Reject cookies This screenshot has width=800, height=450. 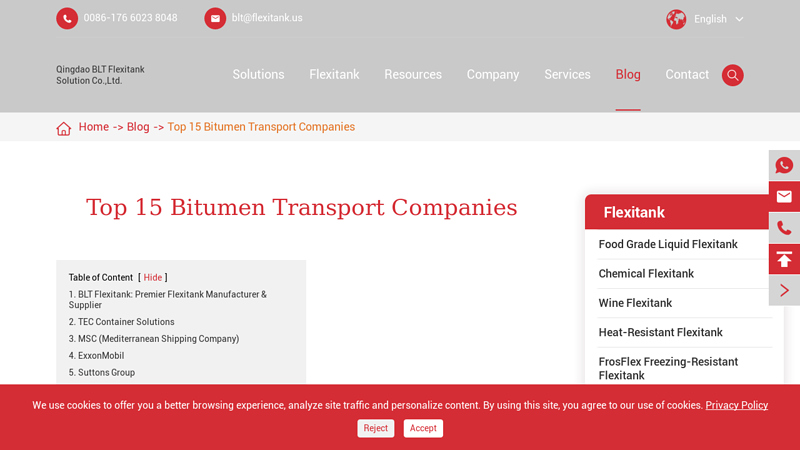click(x=376, y=428)
